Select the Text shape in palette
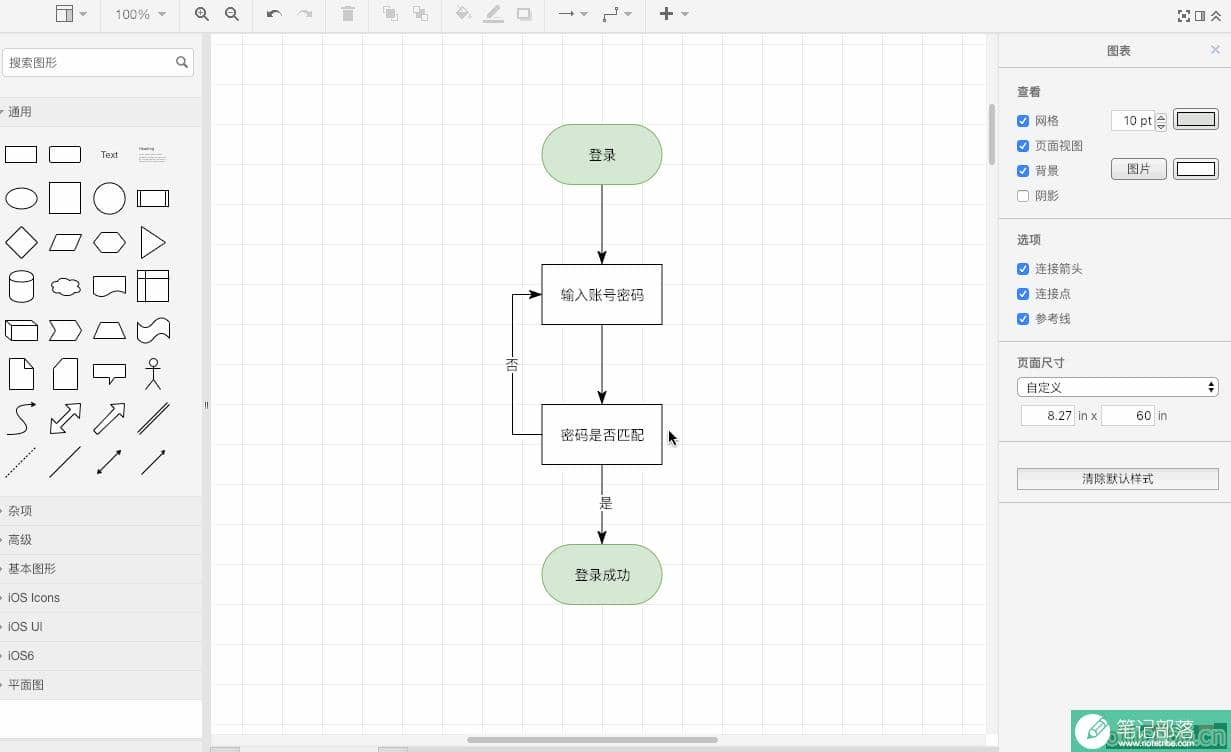 (109, 155)
